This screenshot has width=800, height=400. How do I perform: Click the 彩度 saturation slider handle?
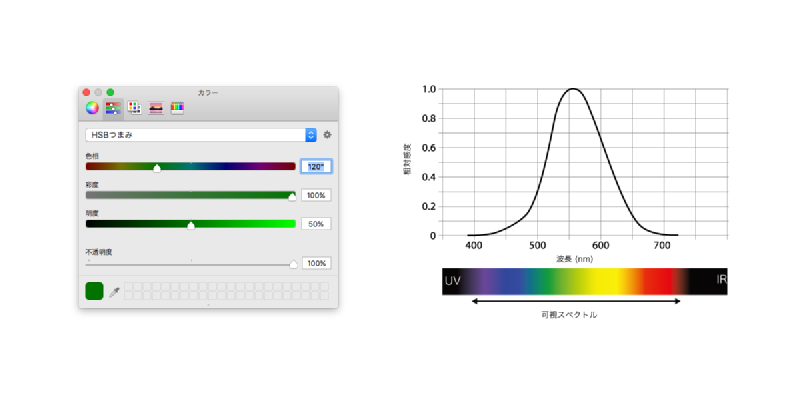click(292, 197)
